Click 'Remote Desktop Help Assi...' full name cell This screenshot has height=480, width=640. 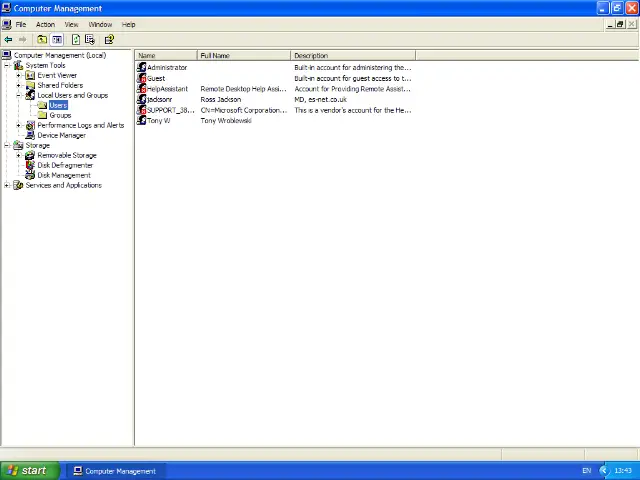244,89
